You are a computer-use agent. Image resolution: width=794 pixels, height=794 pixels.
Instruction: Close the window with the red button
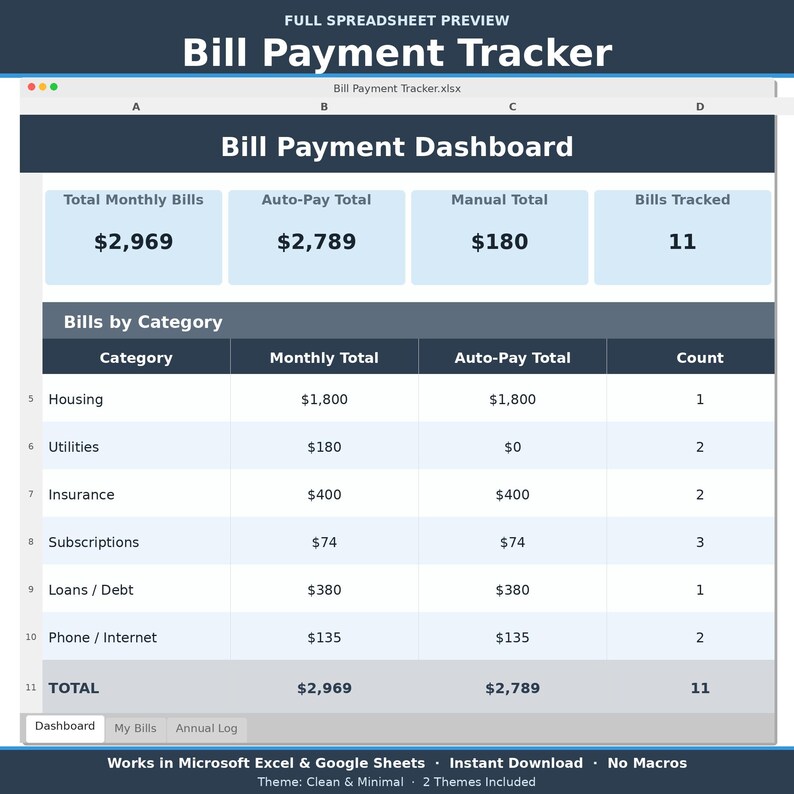tap(31, 87)
